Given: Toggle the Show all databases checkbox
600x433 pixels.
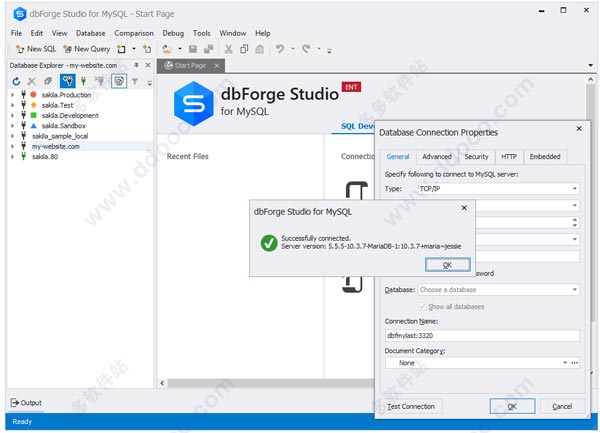Looking at the screenshot, I should pyautogui.click(x=422, y=306).
